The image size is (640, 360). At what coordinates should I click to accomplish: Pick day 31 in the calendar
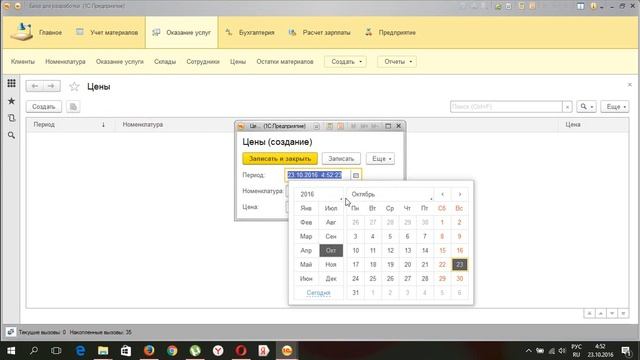pos(356,293)
